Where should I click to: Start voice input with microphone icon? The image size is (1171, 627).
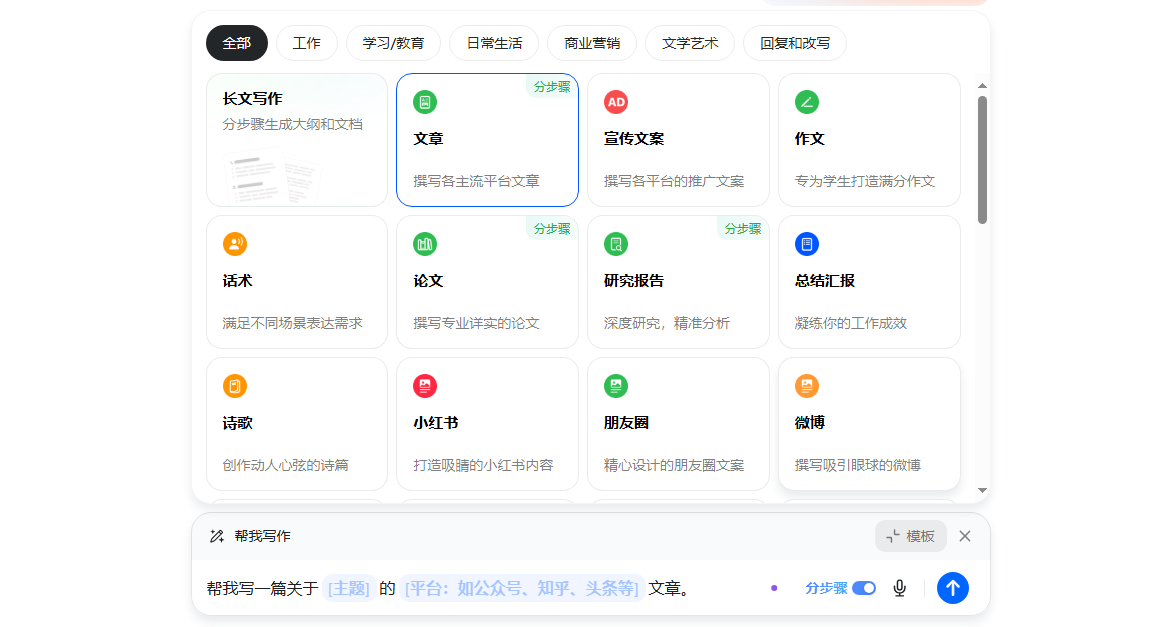tap(900, 588)
